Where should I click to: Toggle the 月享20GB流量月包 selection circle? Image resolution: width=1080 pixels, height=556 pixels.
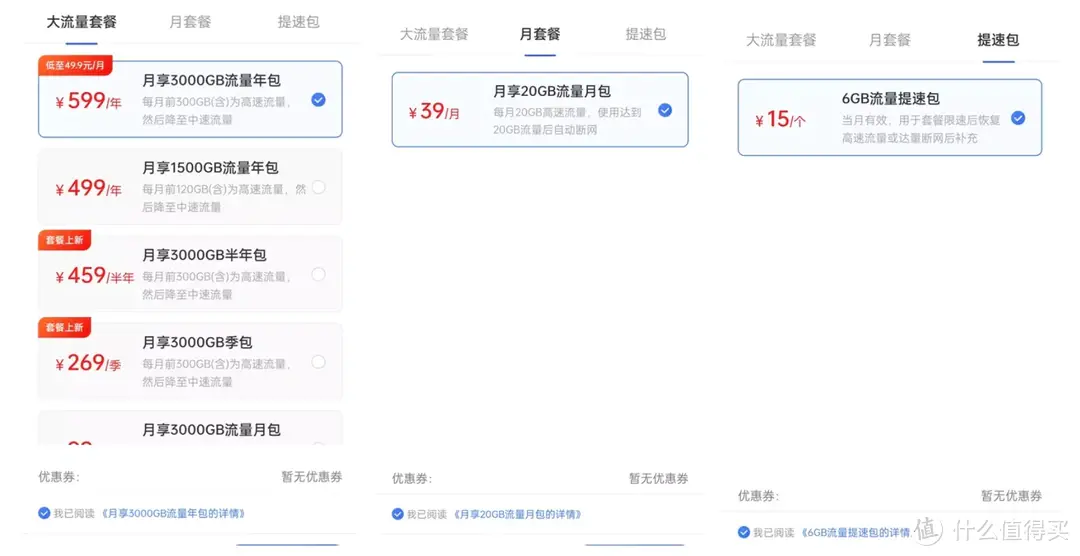665,110
